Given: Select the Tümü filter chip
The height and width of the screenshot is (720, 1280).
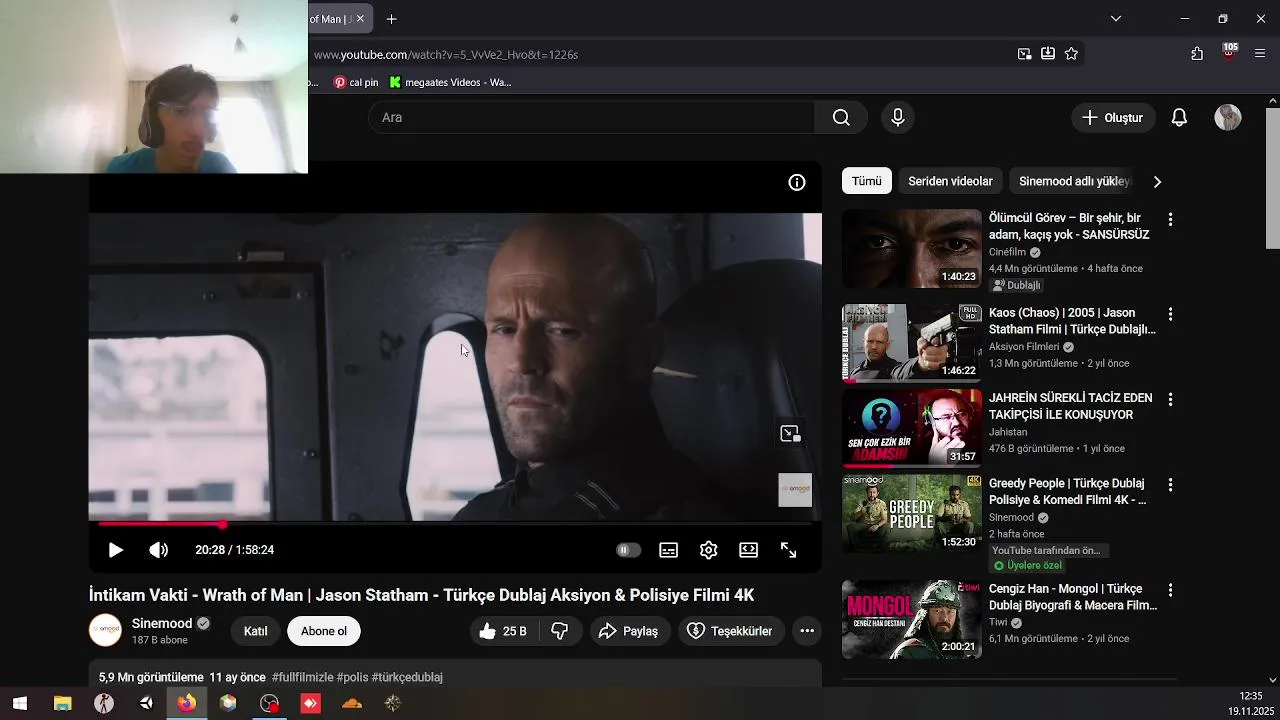Looking at the screenshot, I should (867, 181).
